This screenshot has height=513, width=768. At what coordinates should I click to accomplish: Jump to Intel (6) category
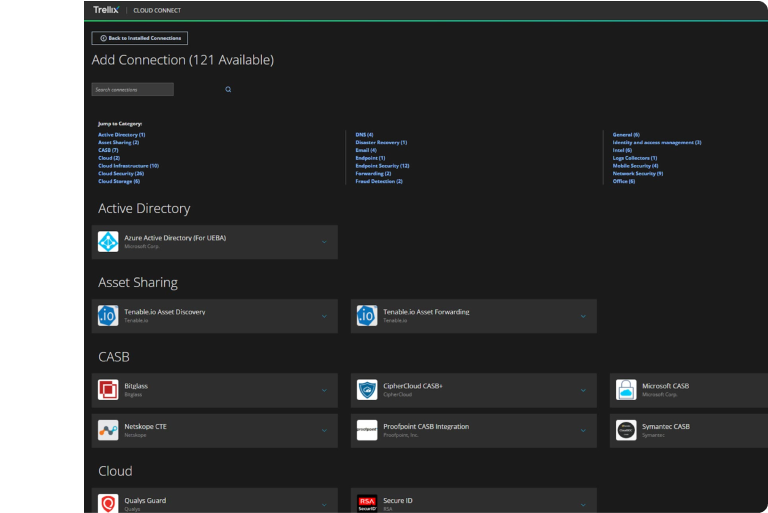622,150
